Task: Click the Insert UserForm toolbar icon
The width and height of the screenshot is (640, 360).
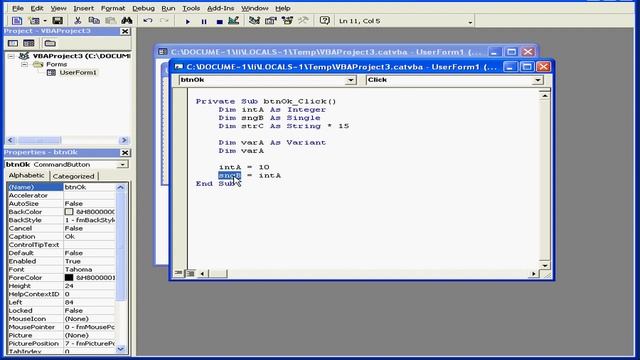Action: tap(34, 21)
